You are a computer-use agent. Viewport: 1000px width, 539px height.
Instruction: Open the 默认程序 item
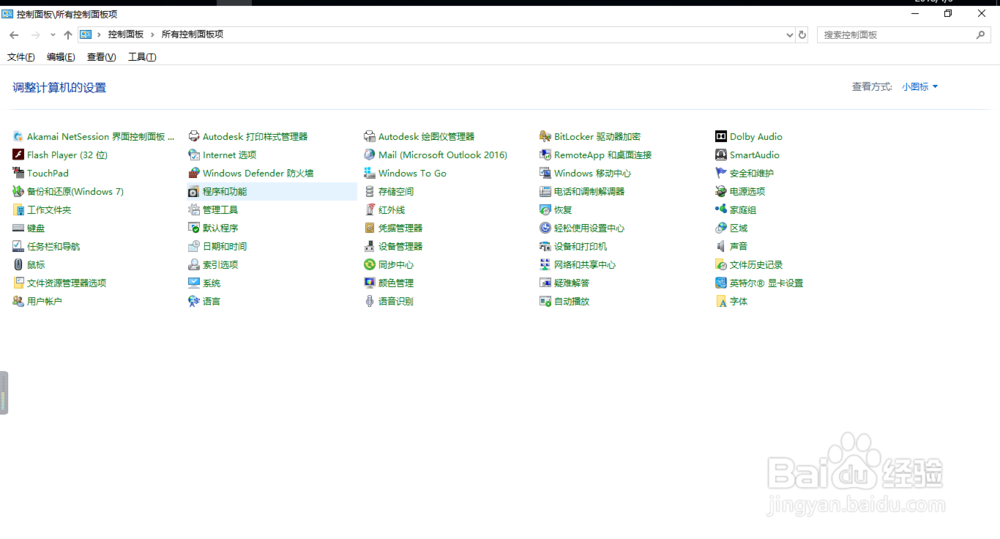(220, 228)
